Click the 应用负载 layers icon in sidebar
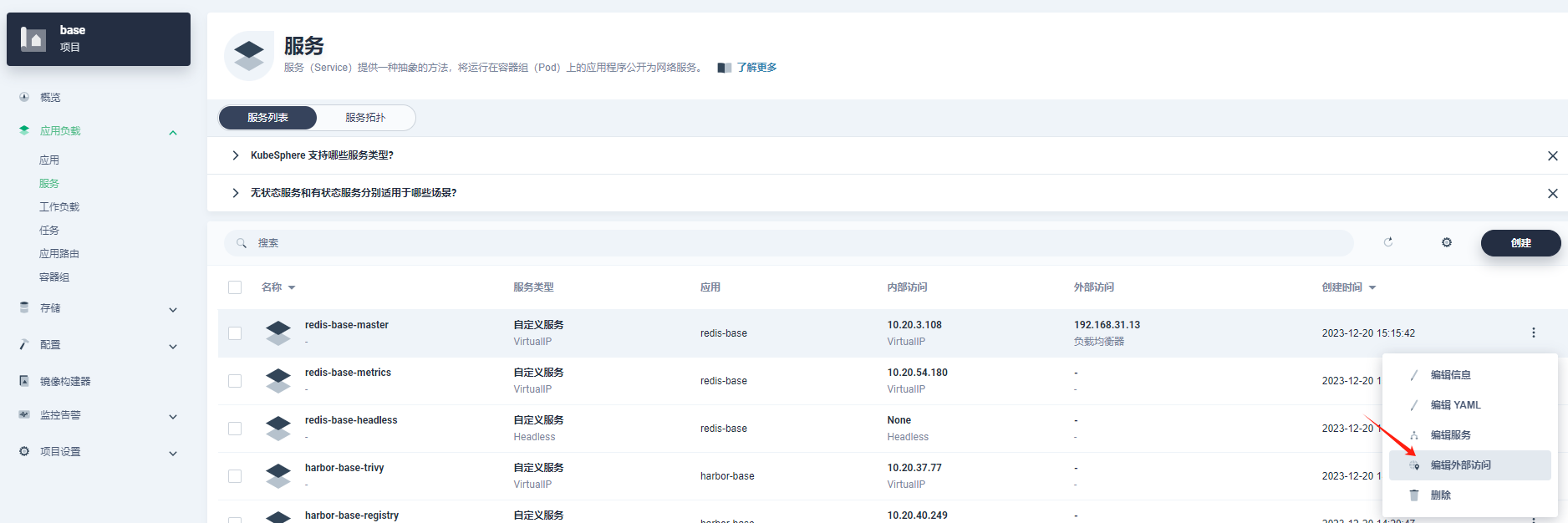 pyautogui.click(x=24, y=130)
